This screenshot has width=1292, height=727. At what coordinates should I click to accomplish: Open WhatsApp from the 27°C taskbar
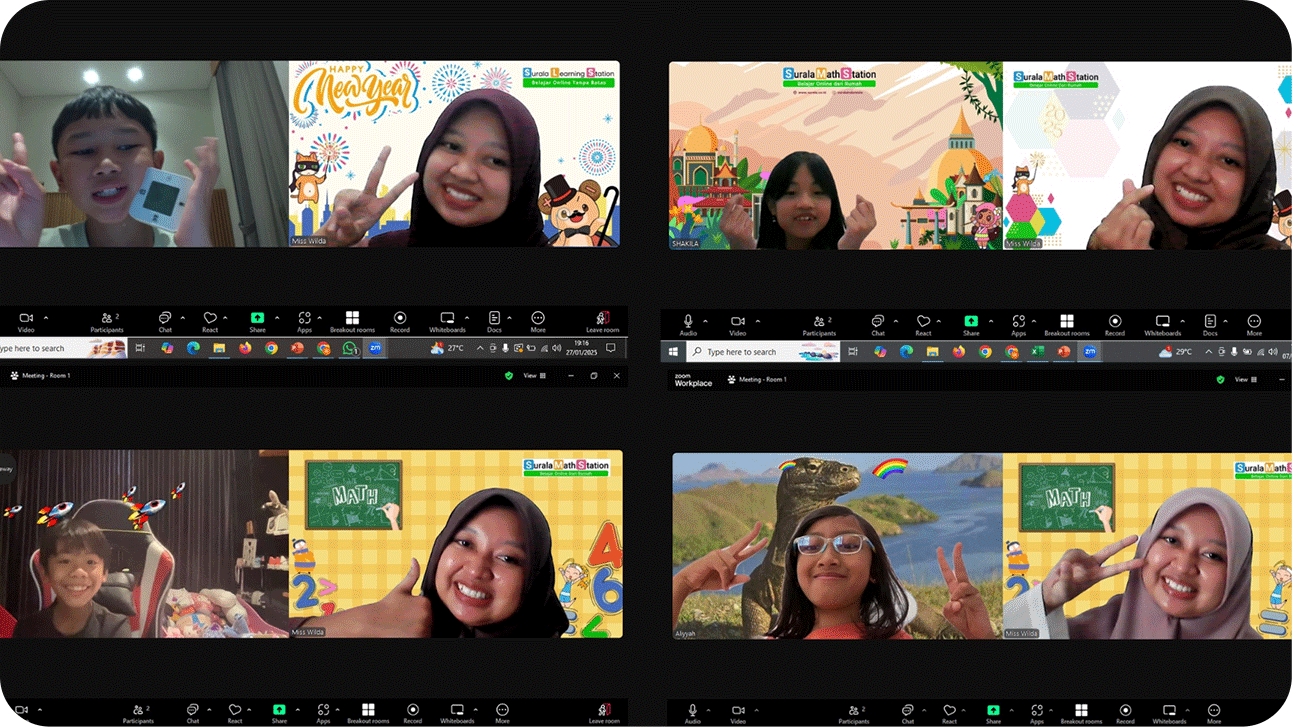point(350,348)
